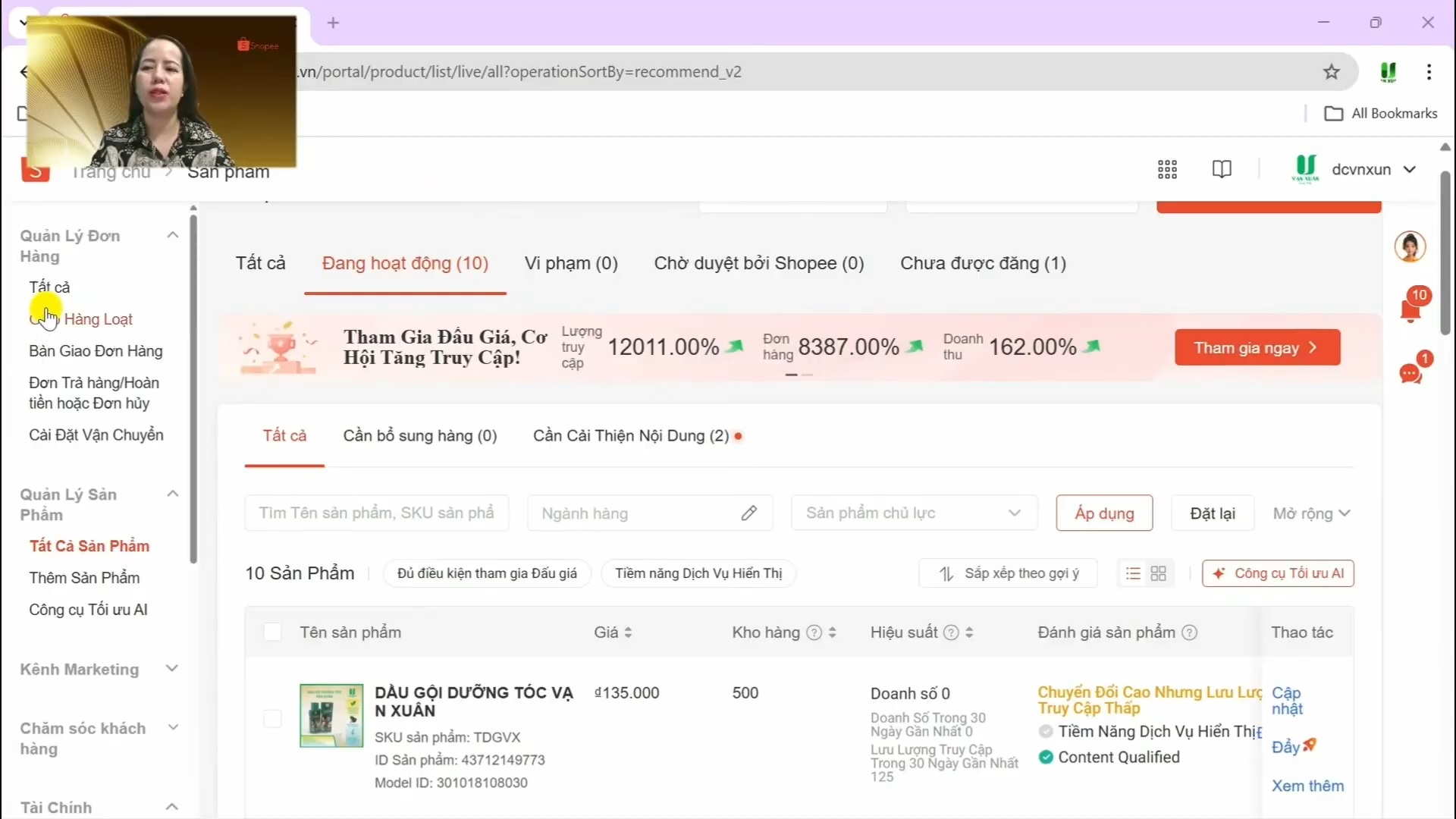Image resolution: width=1456 pixels, height=819 pixels.
Task: Show the Đánh giá sản phẩm help tooltip
Action: [1189, 632]
